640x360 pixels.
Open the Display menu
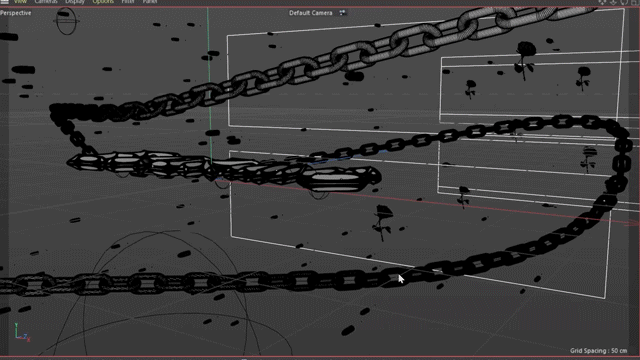coord(75,2)
